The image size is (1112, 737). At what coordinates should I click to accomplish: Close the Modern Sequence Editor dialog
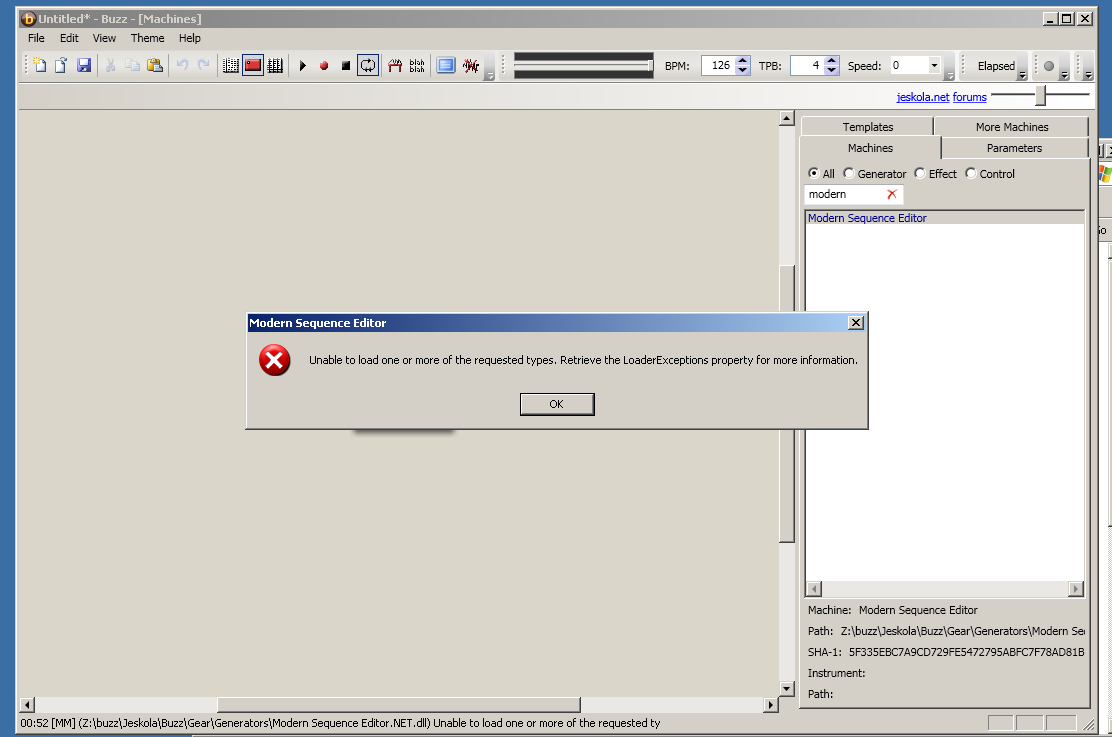(856, 323)
